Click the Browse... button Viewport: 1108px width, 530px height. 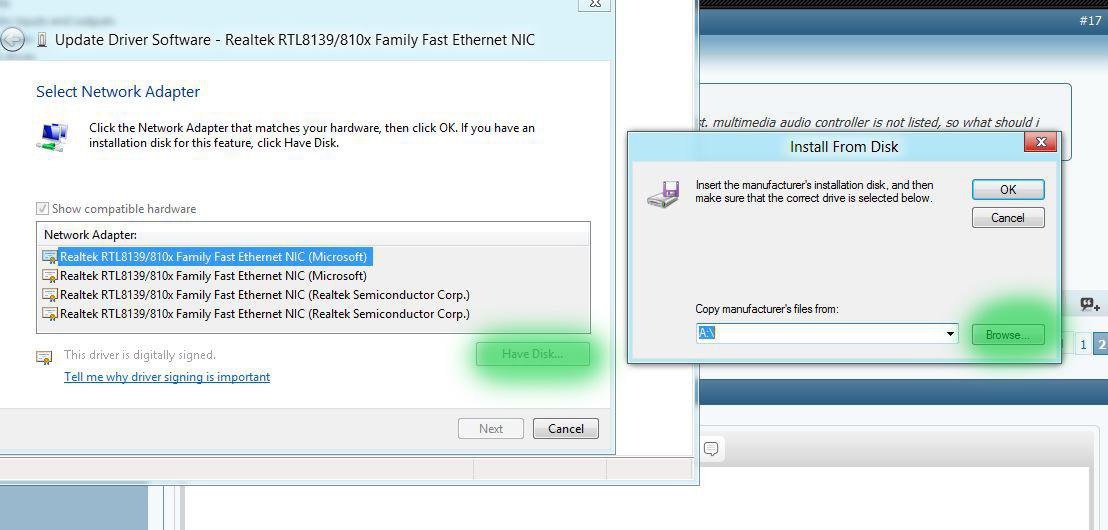coord(1008,335)
